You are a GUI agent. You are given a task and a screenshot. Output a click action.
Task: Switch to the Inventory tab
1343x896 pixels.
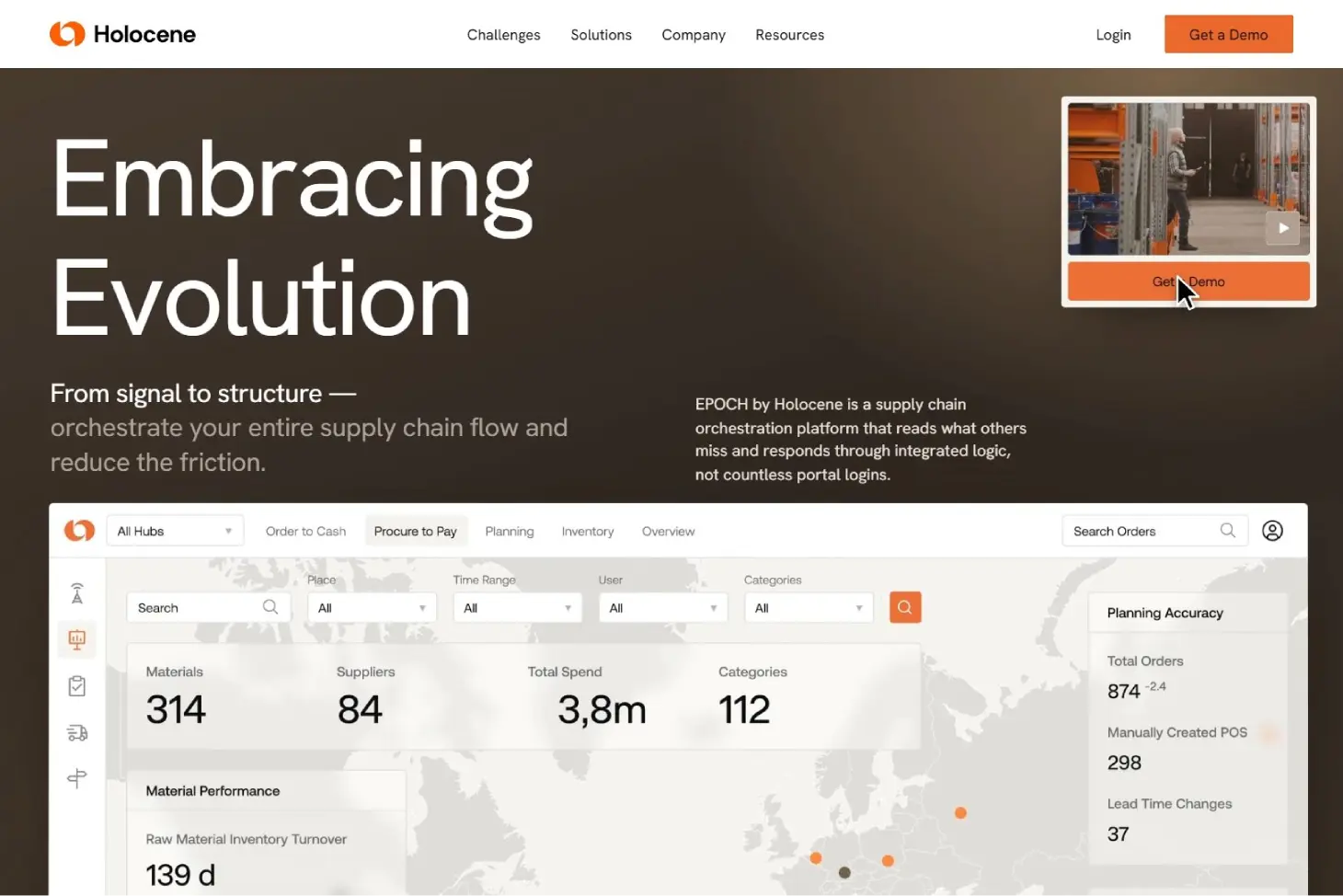(588, 532)
